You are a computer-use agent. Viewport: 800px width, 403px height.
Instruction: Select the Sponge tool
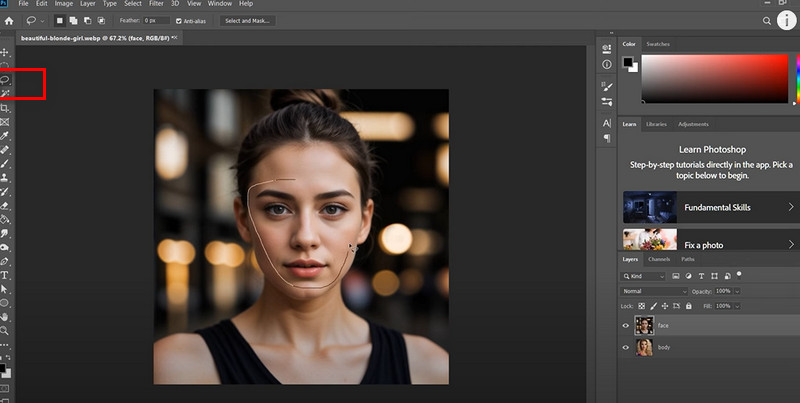point(5,247)
